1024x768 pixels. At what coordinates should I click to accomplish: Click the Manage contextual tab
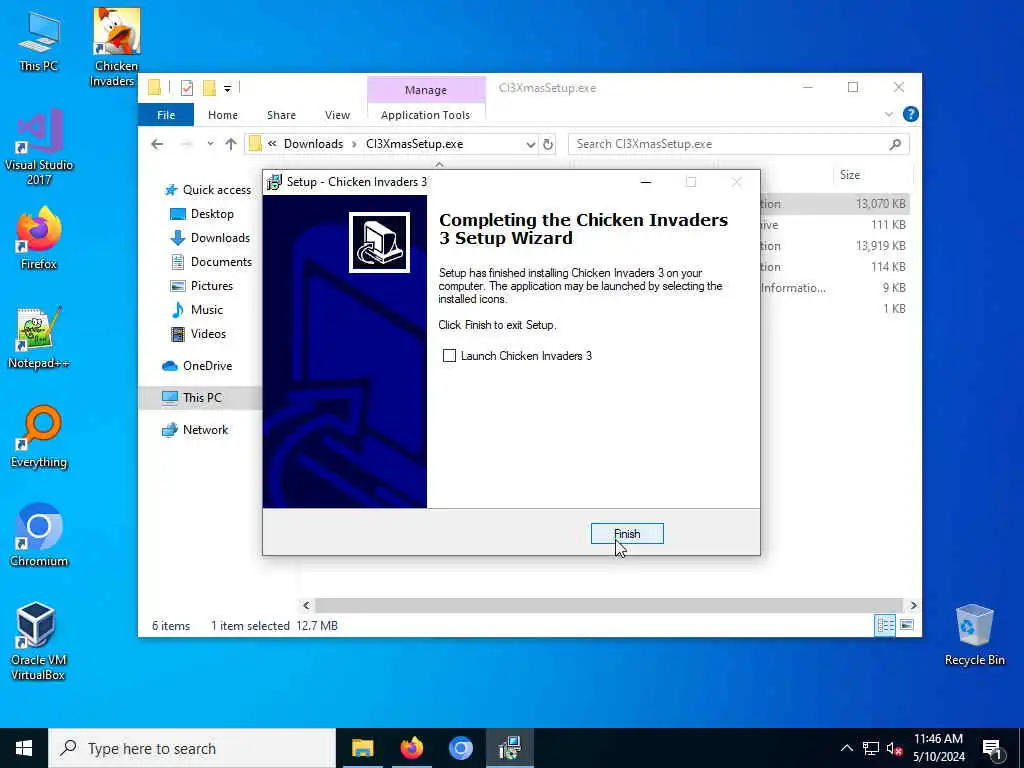(x=426, y=90)
